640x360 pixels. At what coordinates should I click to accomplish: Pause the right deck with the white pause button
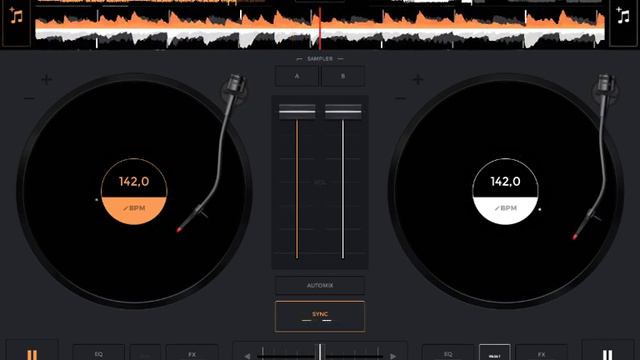607,355
